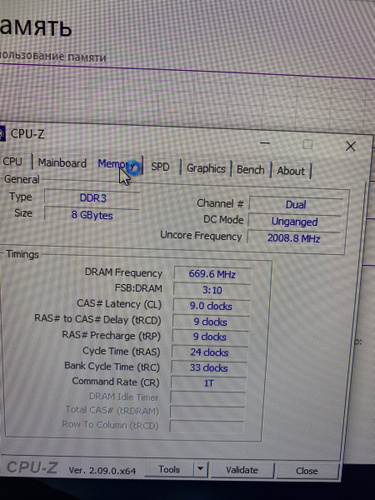This screenshot has height=500, width=375.
Task: Click the Command Rate 1T field
Action: point(209,383)
